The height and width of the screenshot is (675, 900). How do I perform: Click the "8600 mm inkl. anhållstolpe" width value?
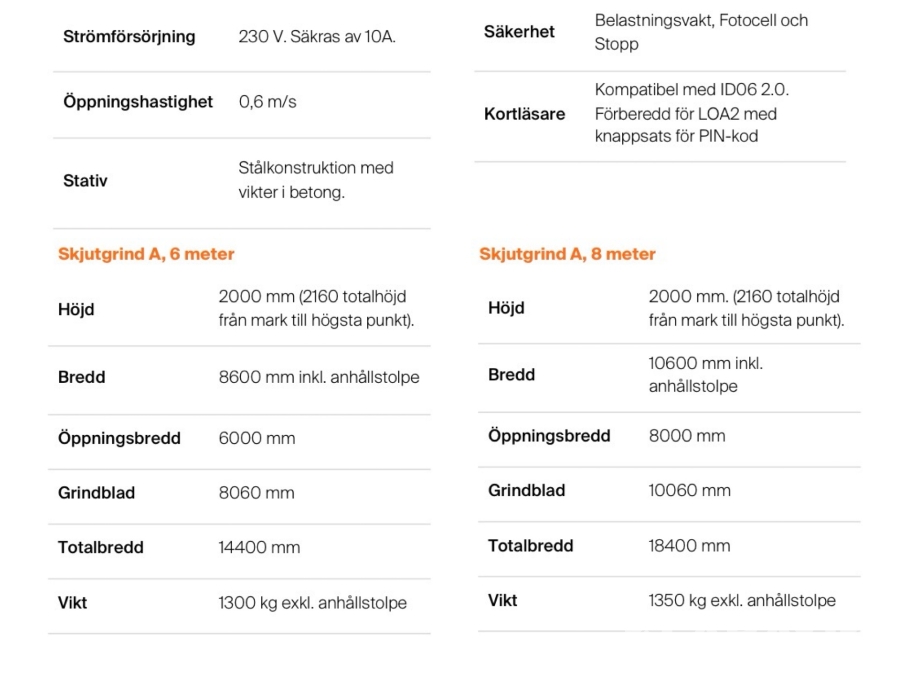coord(319,377)
